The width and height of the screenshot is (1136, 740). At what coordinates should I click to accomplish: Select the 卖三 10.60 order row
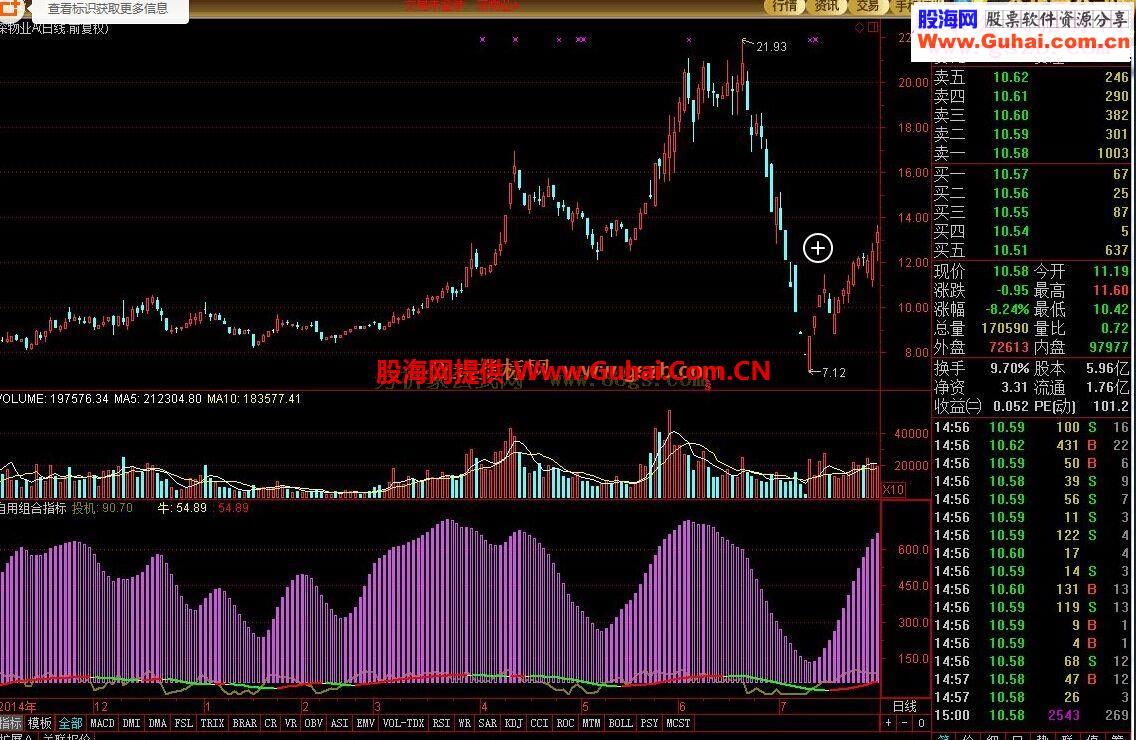(1031, 115)
